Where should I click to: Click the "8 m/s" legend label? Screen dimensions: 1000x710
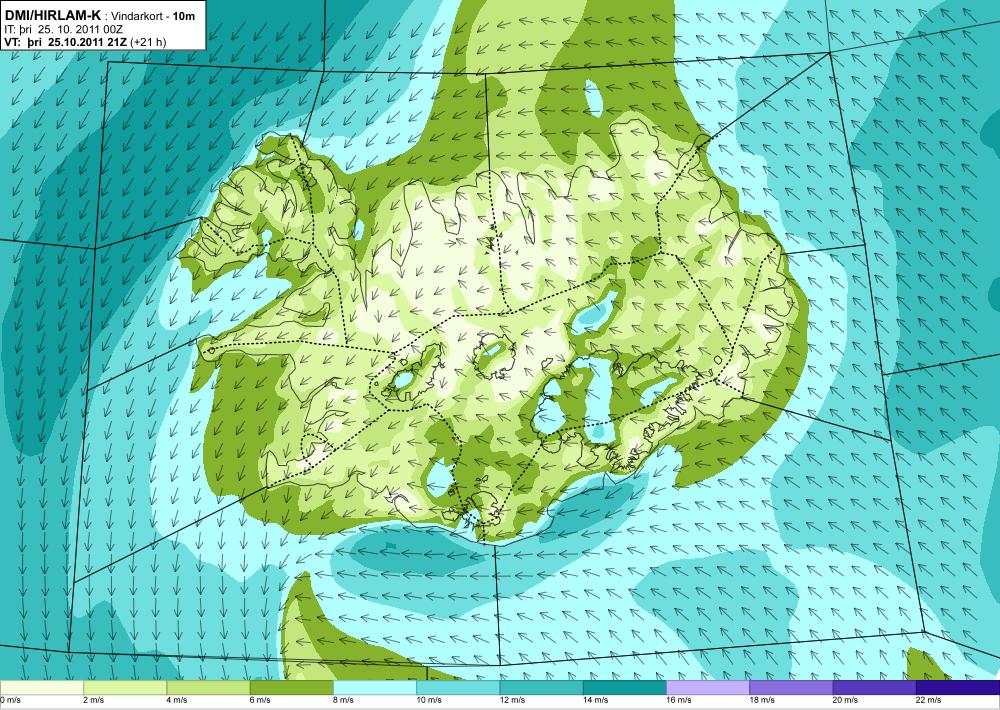(x=344, y=700)
